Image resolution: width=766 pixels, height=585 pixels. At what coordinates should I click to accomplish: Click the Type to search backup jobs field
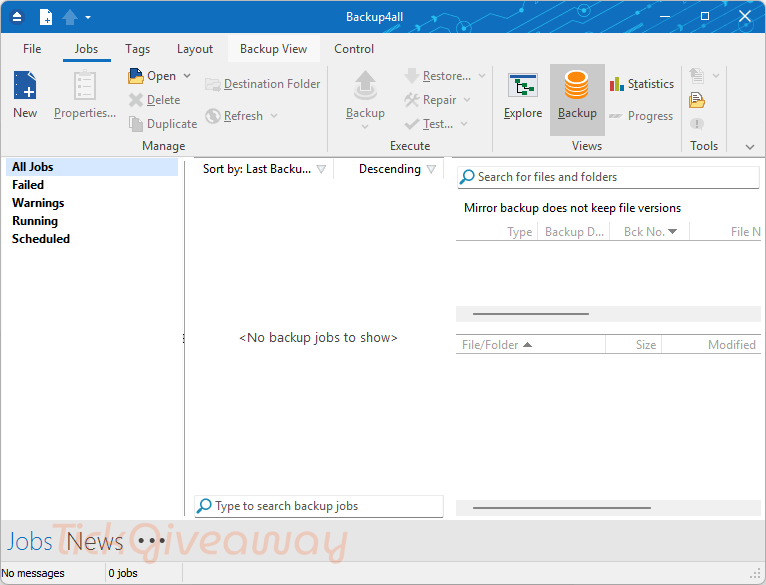[319, 506]
